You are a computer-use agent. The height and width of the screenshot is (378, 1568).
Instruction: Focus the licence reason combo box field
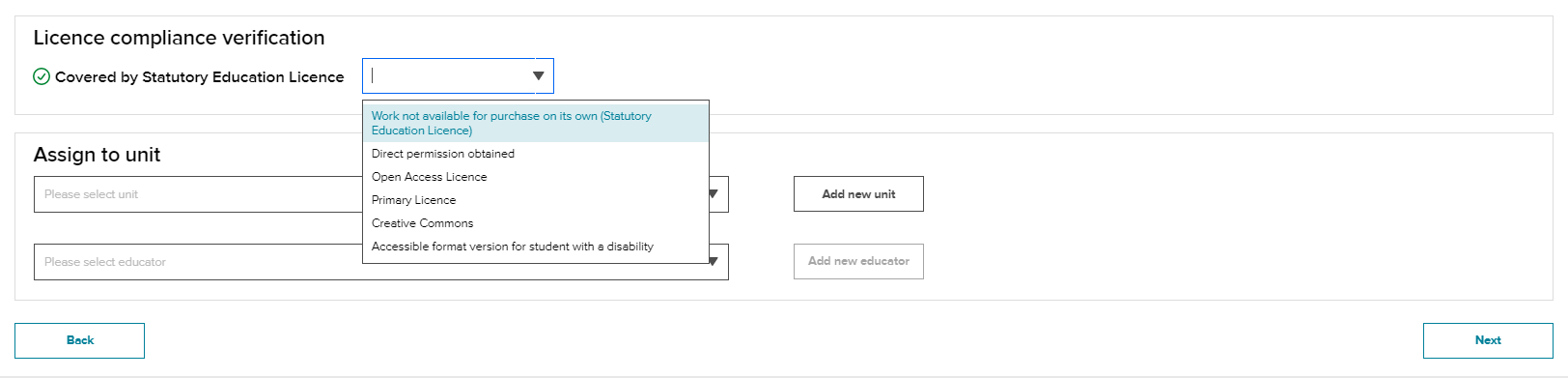(458, 76)
